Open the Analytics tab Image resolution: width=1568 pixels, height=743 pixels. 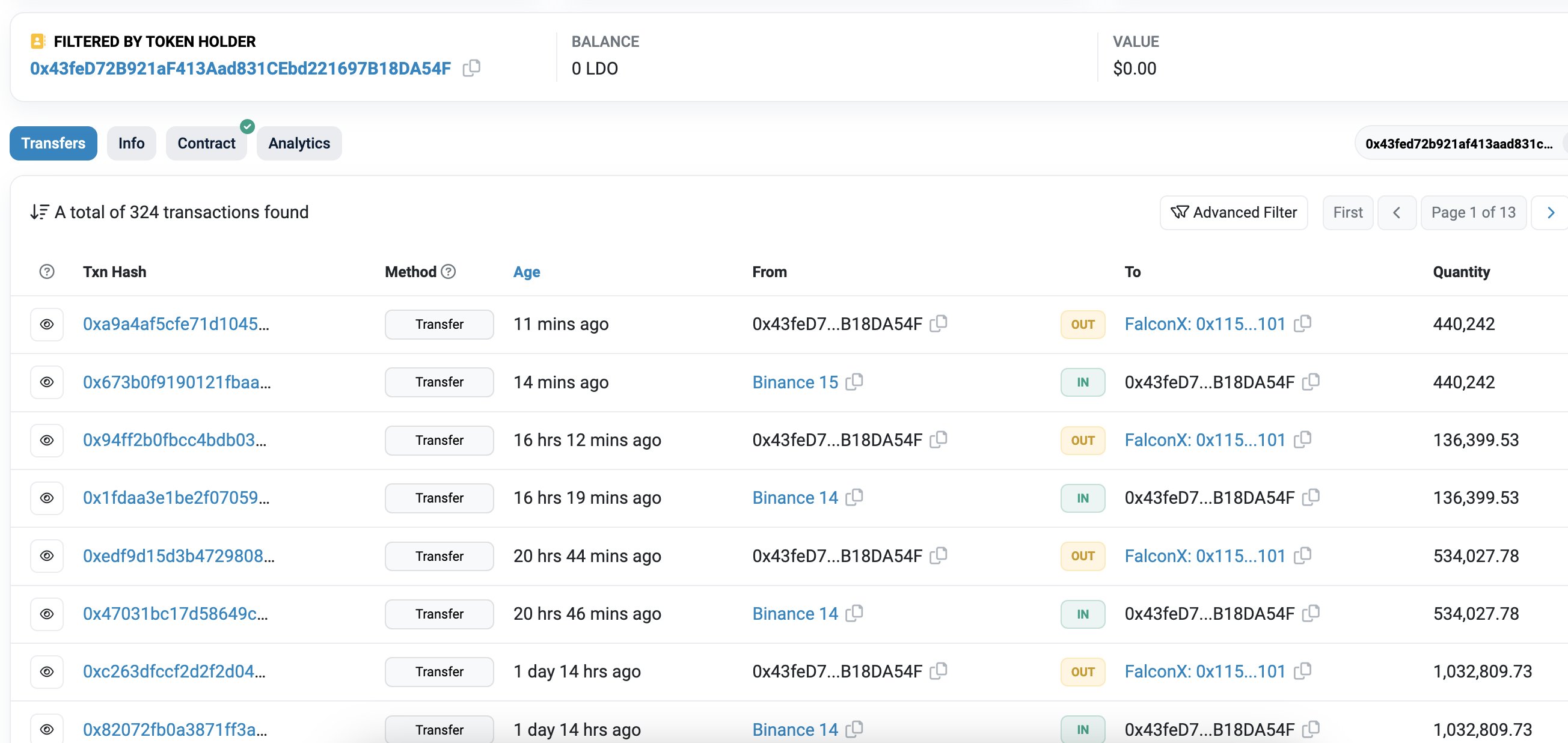pos(299,143)
